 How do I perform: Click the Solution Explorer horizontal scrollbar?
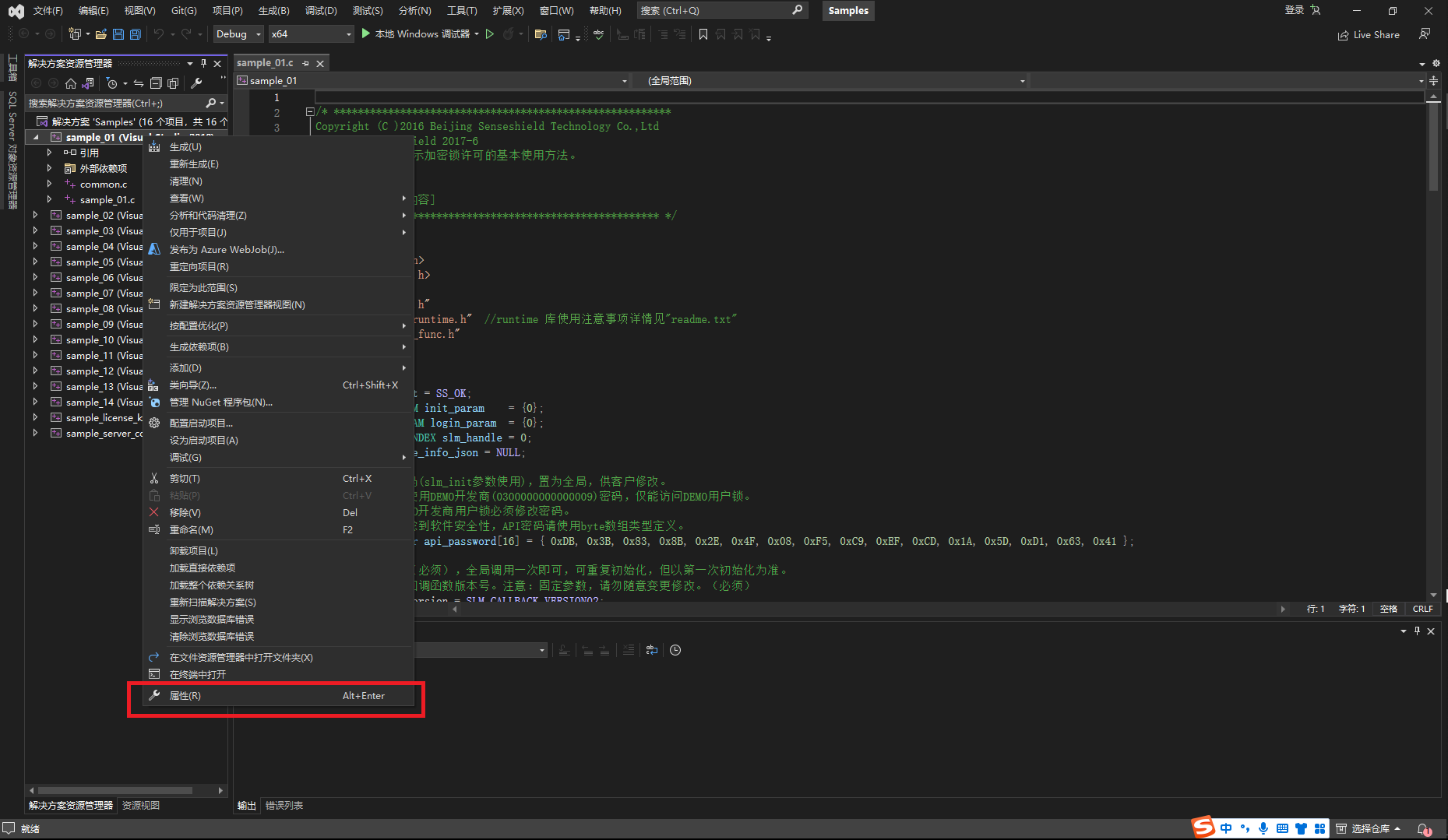pos(115,790)
